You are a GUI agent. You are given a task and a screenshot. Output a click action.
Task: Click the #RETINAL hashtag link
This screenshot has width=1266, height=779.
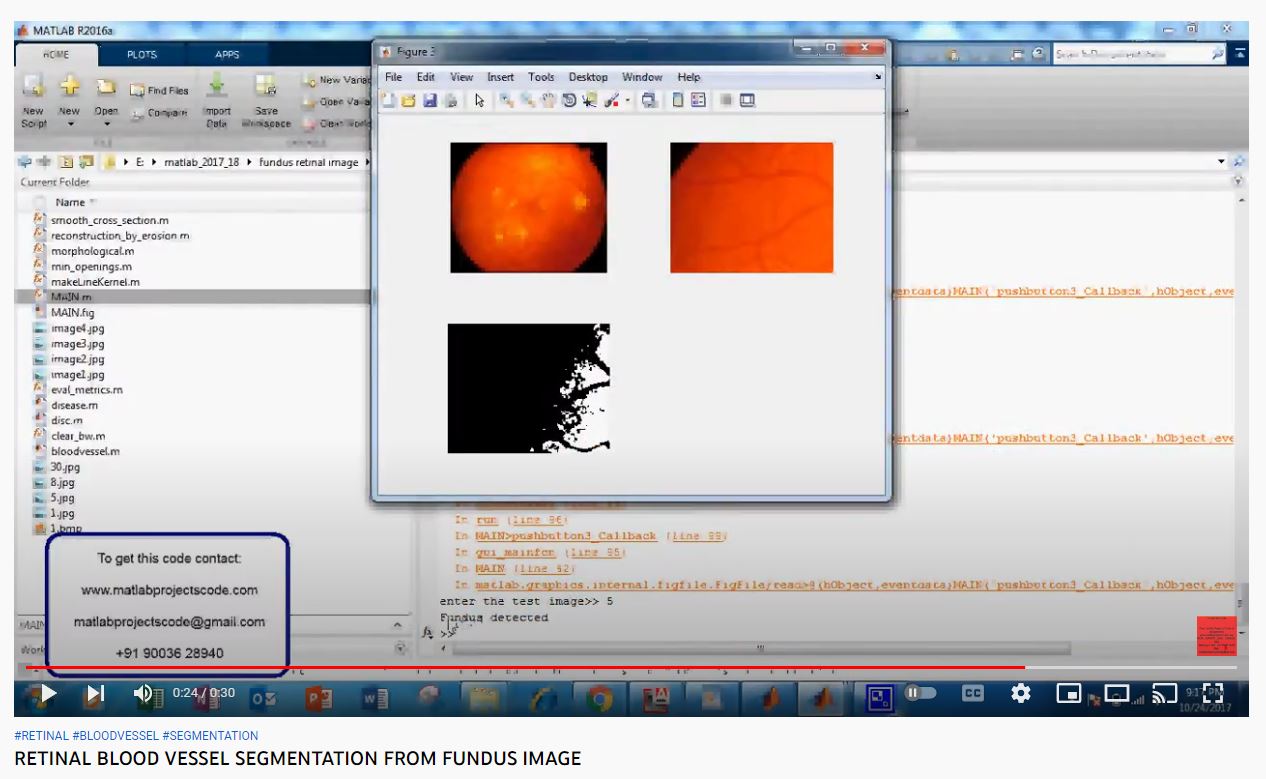click(x=42, y=736)
